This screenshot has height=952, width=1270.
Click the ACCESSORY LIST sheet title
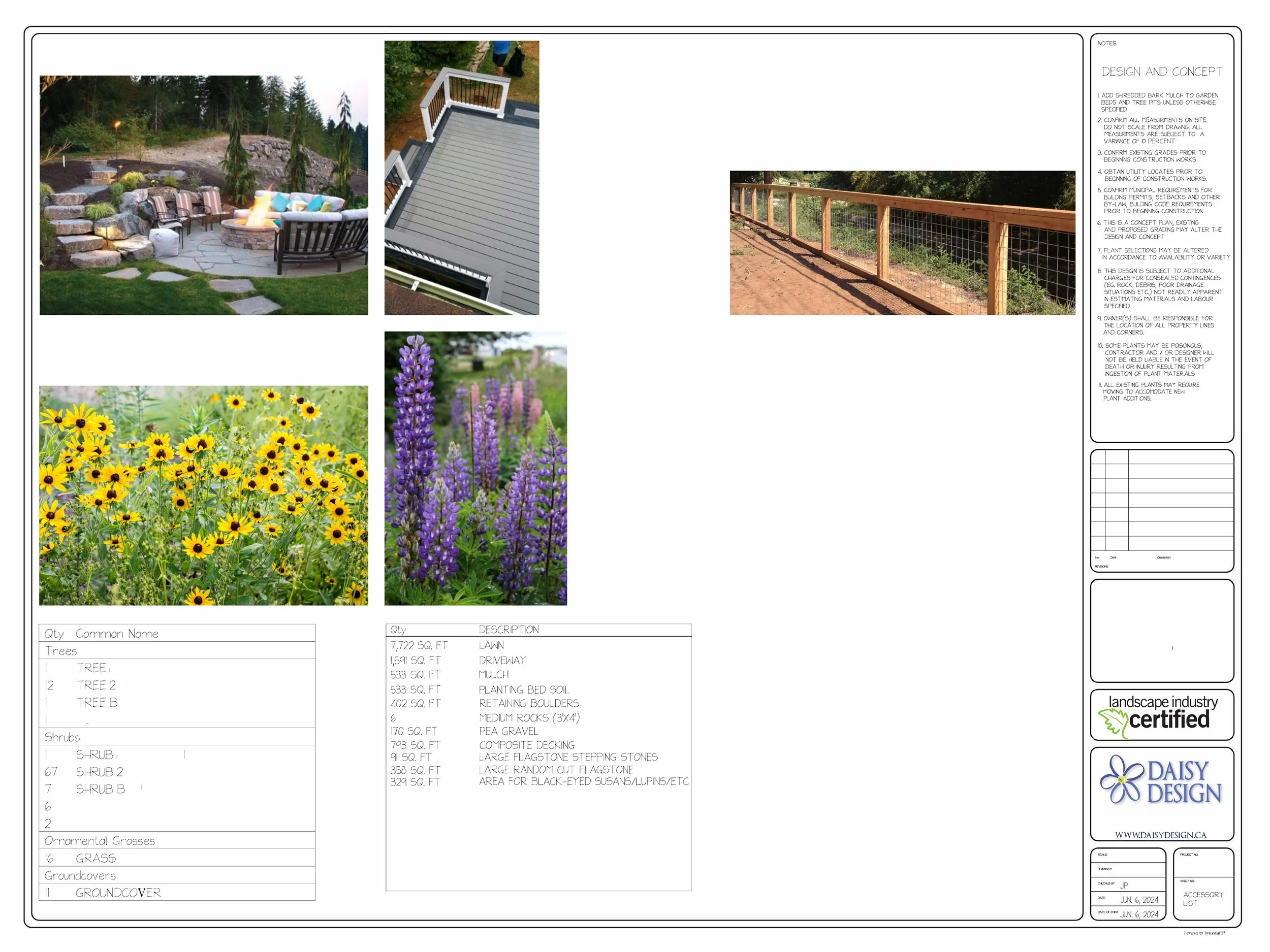(x=1202, y=899)
